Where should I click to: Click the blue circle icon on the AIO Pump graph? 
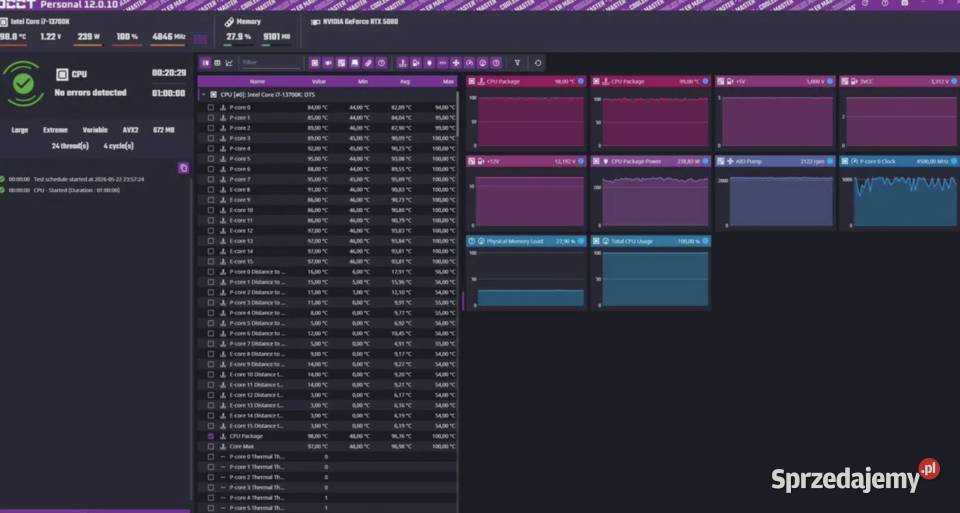click(830, 162)
